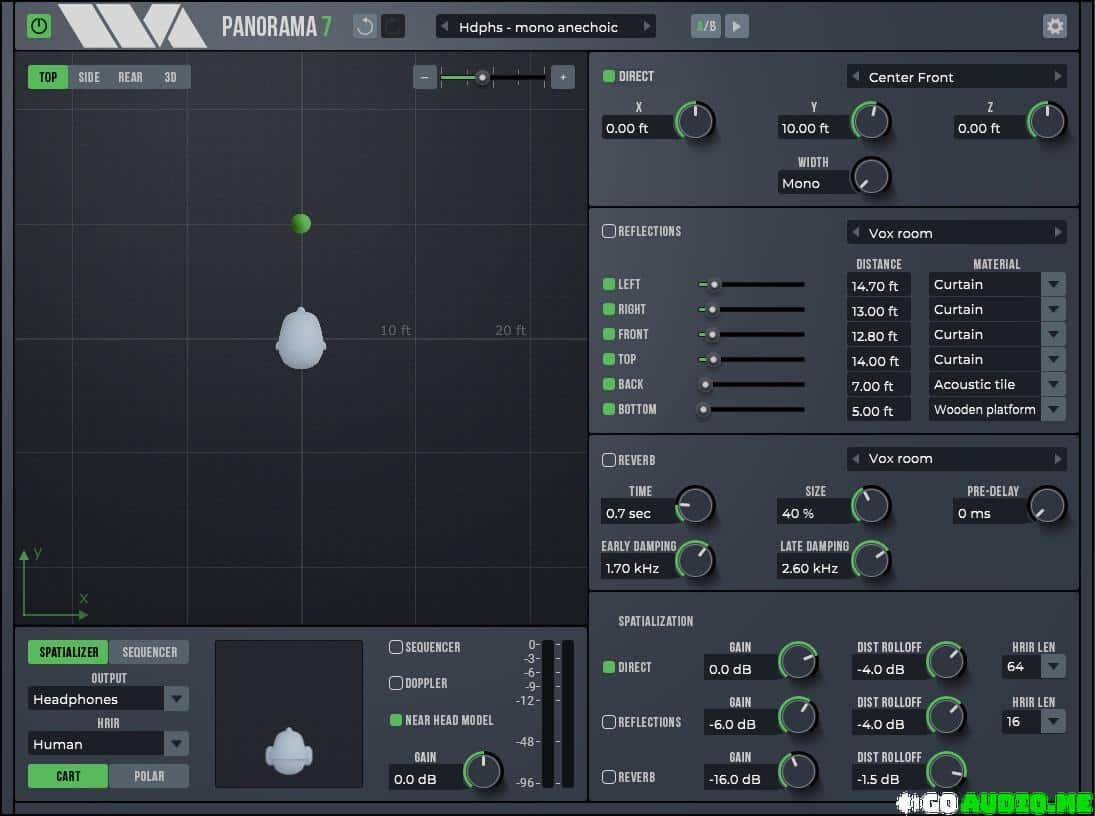Image resolution: width=1095 pixels, height=816 pixels.
Task: Click the undo arrow icon in header
Action: 365,27
